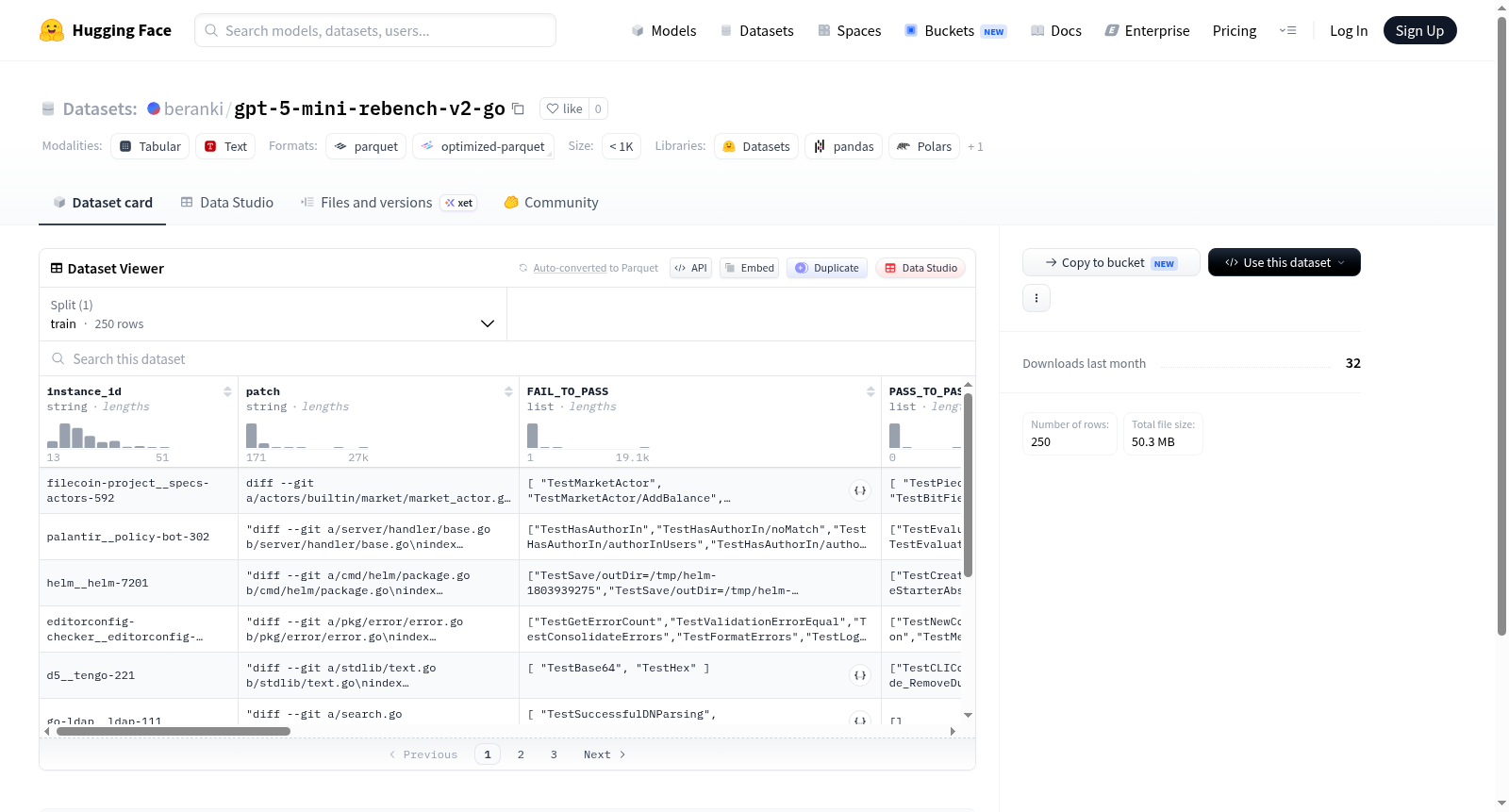1509x812 pixels.
Task: Click the Datasets library tag
Action: 756,146
